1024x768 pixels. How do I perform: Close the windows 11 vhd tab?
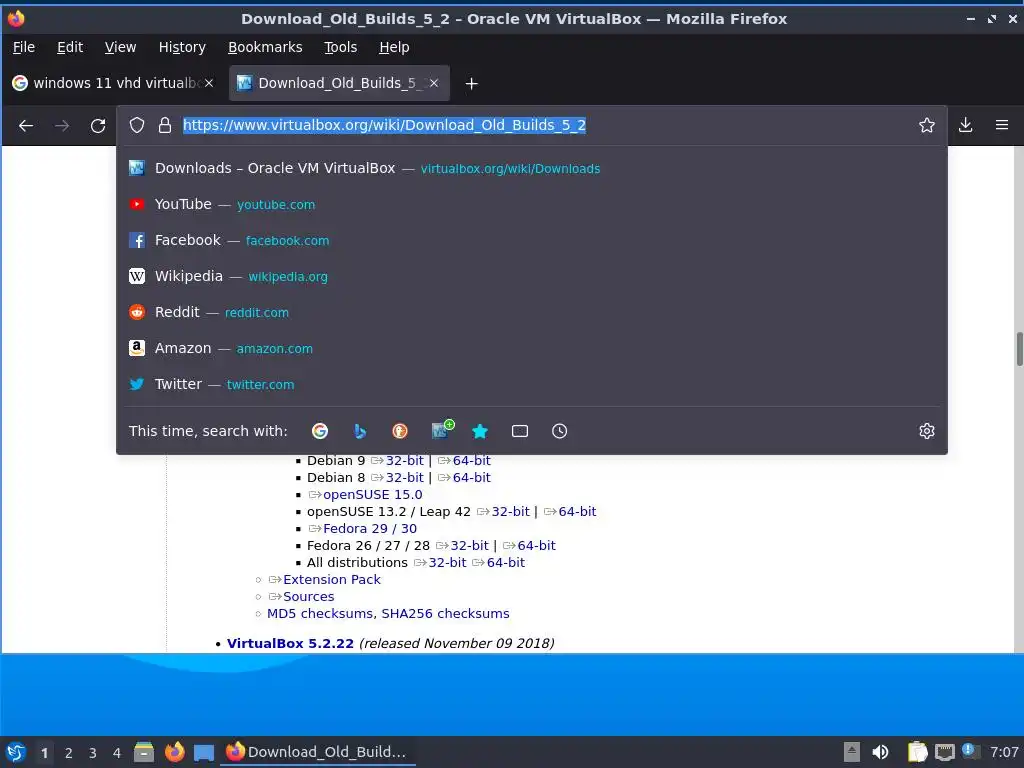coord(209,83)
